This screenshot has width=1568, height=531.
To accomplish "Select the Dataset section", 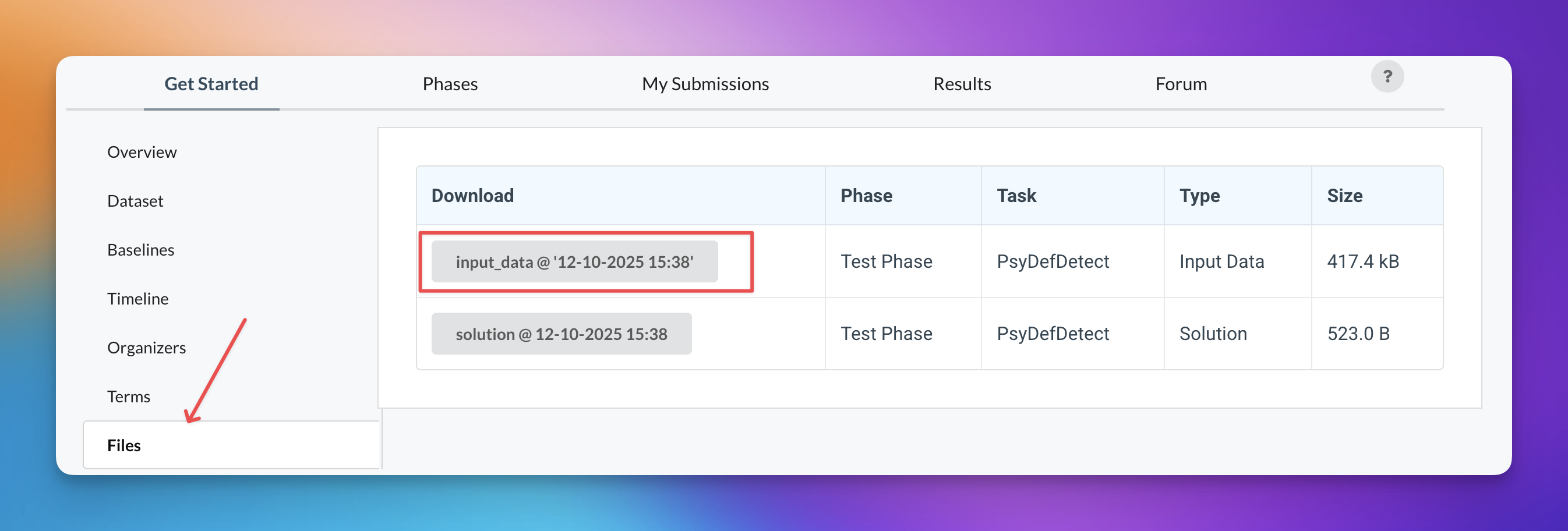I will click(x=135, y=201).
